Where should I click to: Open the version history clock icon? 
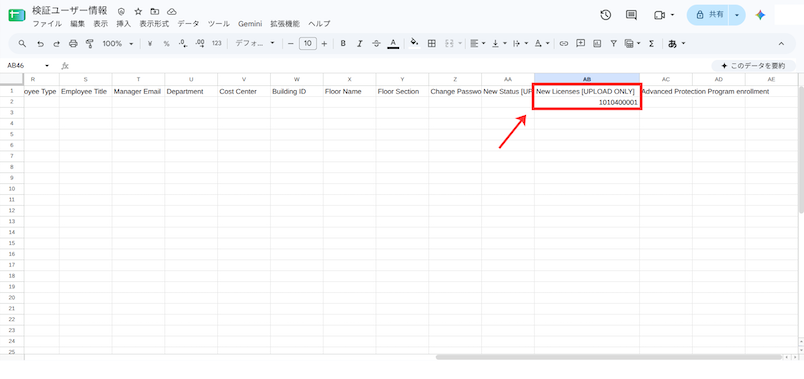point(606,15)
